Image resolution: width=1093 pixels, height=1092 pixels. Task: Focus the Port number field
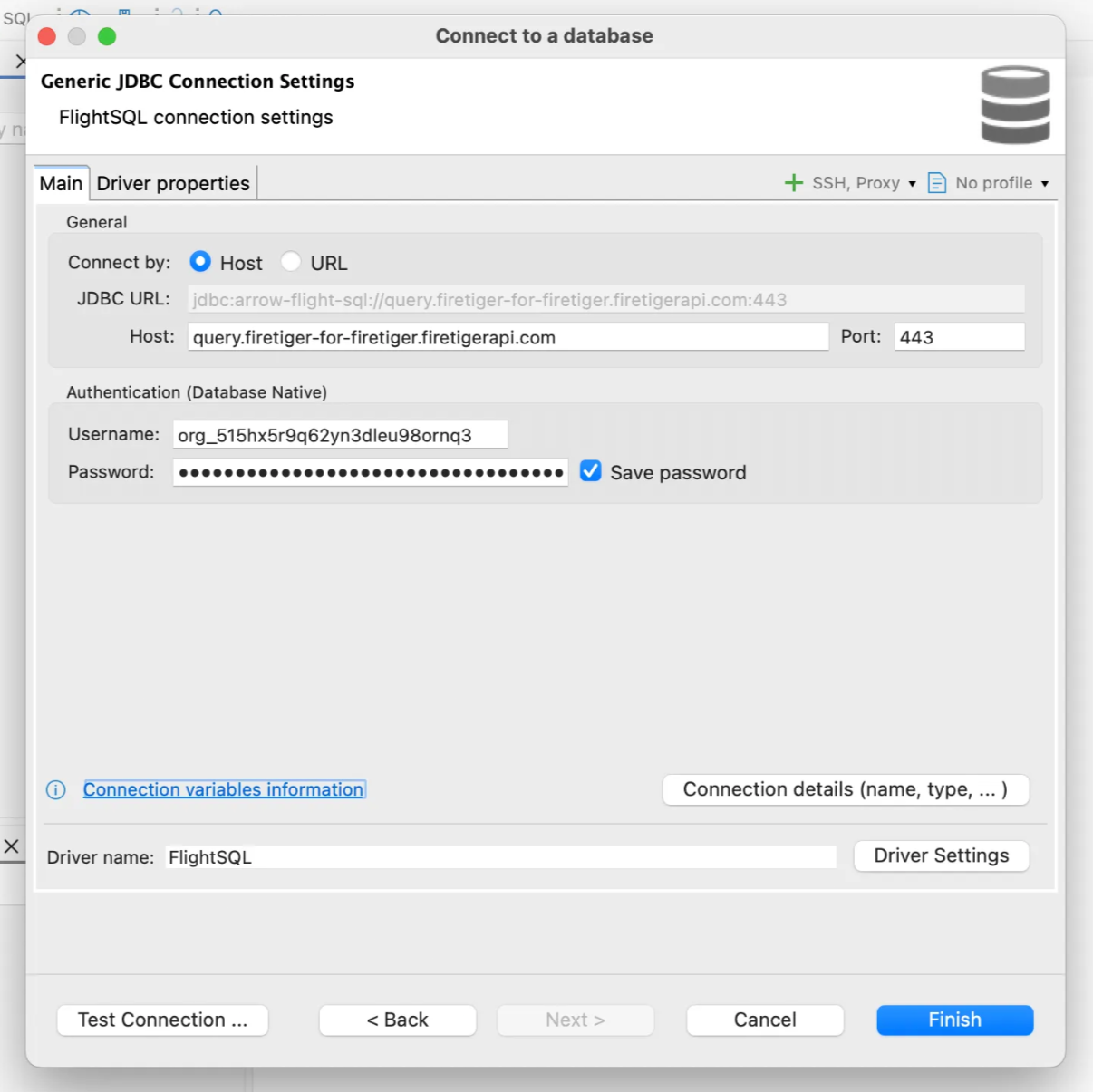(x=959, y=337)
